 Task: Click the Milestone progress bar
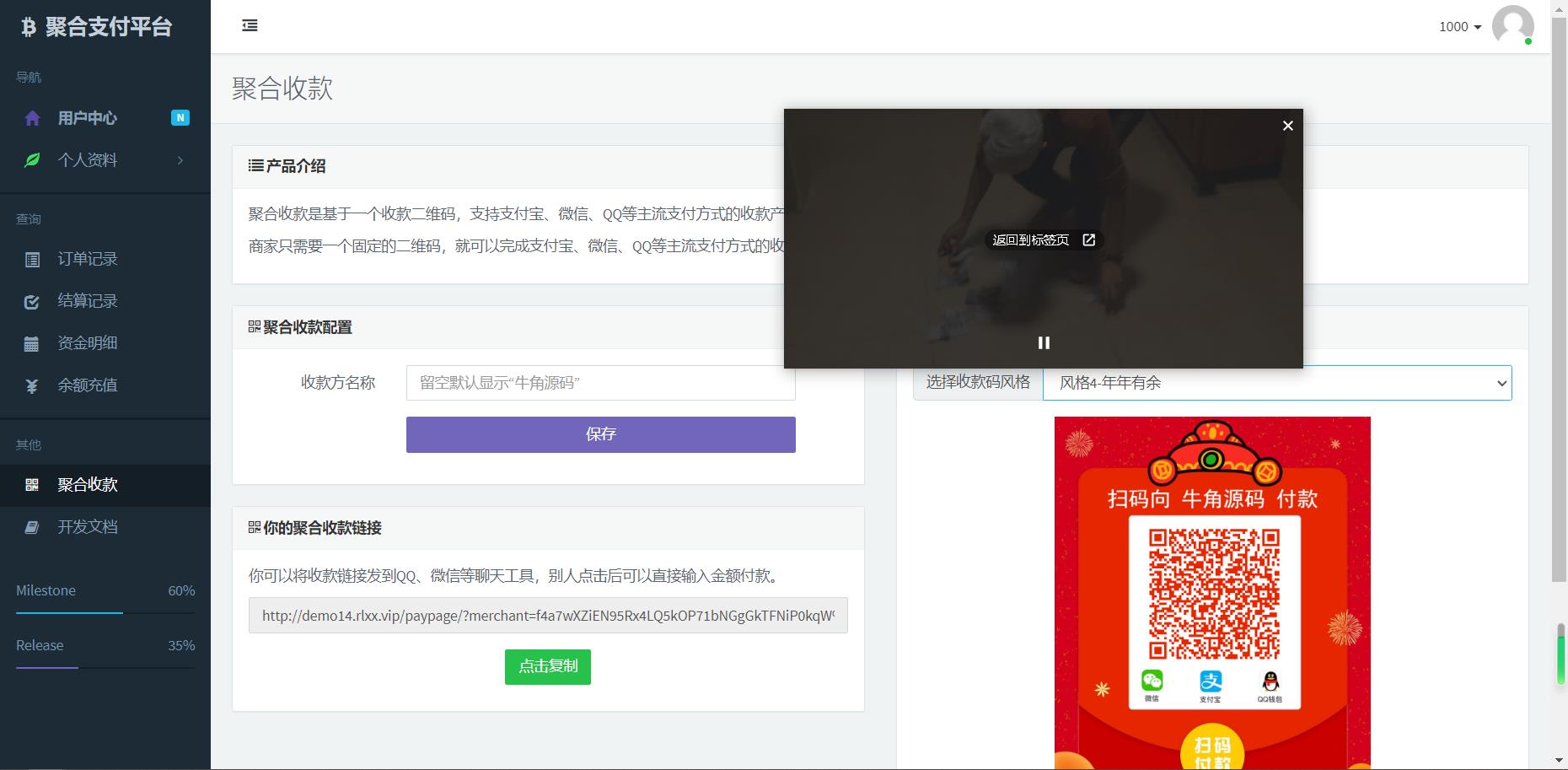pyautogui.click(x=105, y=612)
